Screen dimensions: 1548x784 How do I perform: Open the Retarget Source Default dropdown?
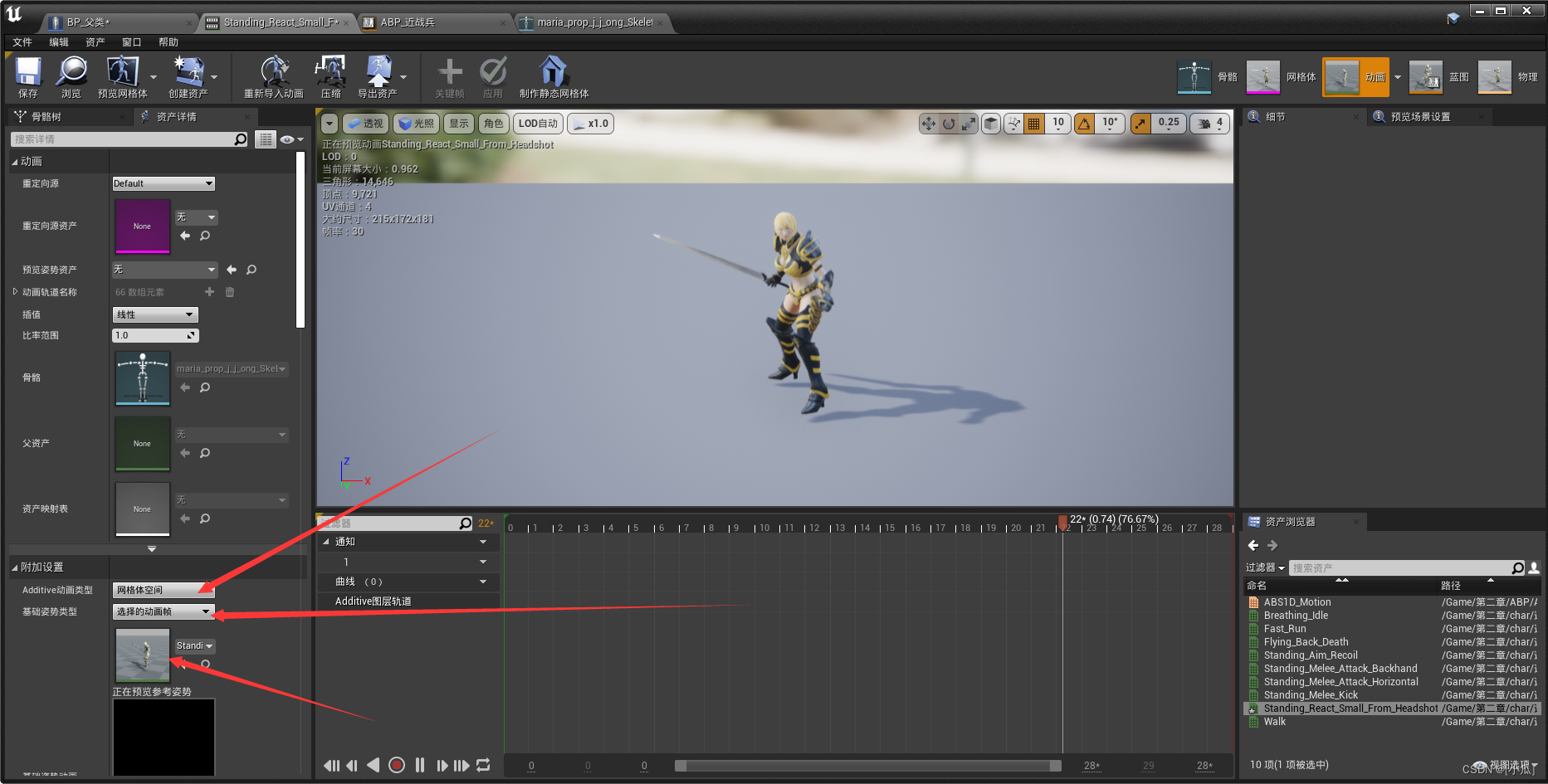click(x=164, y=183)
